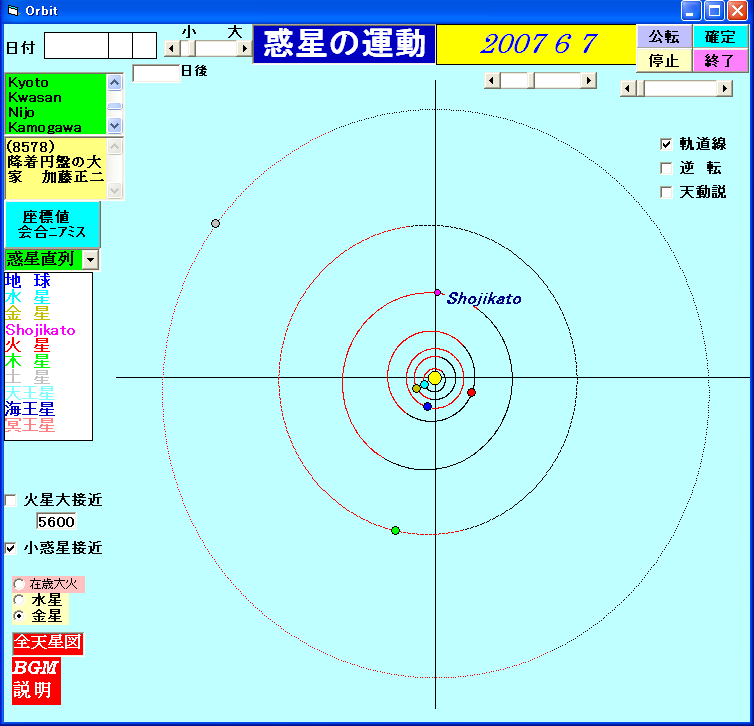Image resolution: width=754 pixels, height=726 pixels.
Task: Enable the 逆転 reverse checkbox
Action: 666,168
